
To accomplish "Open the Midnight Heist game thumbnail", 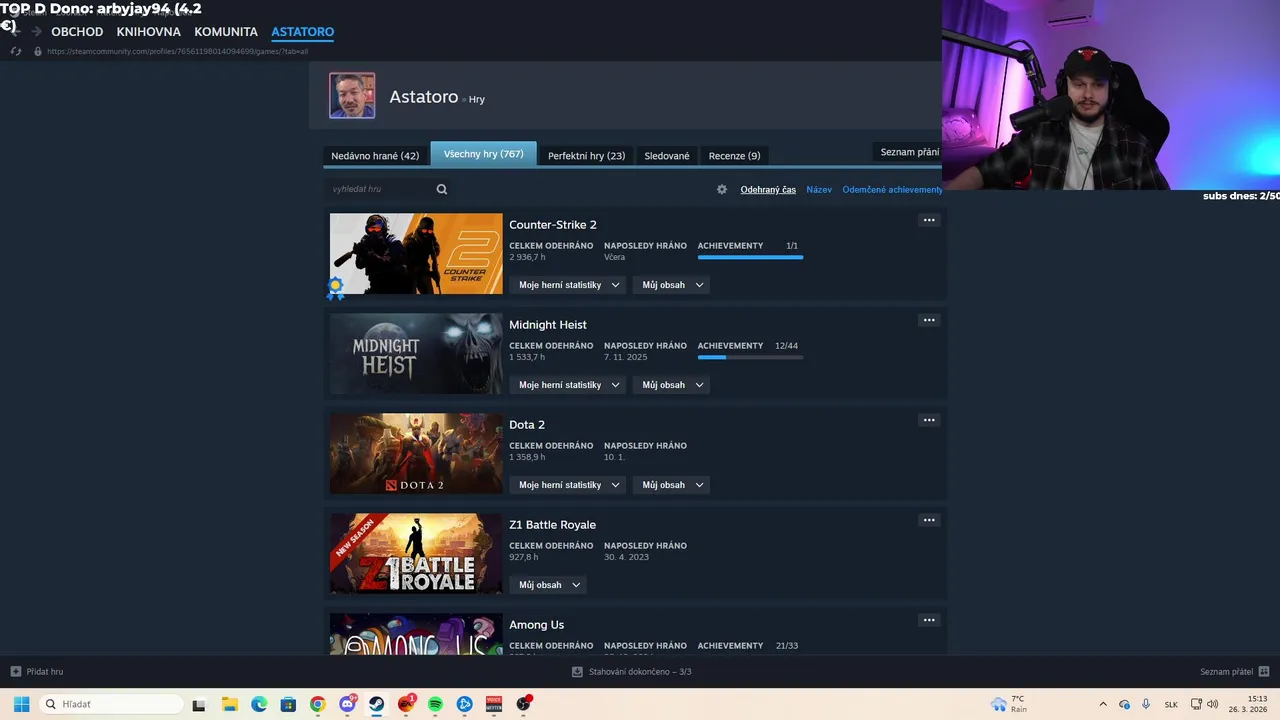I will pos(416,354).
